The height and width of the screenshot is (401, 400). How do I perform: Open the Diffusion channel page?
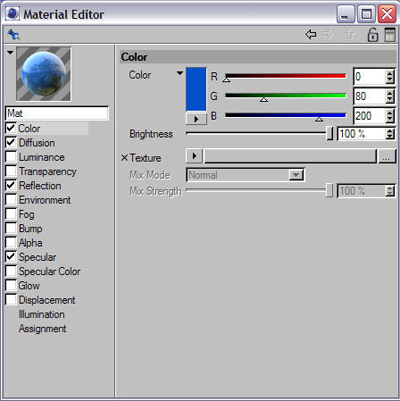[x=37, y=143]
